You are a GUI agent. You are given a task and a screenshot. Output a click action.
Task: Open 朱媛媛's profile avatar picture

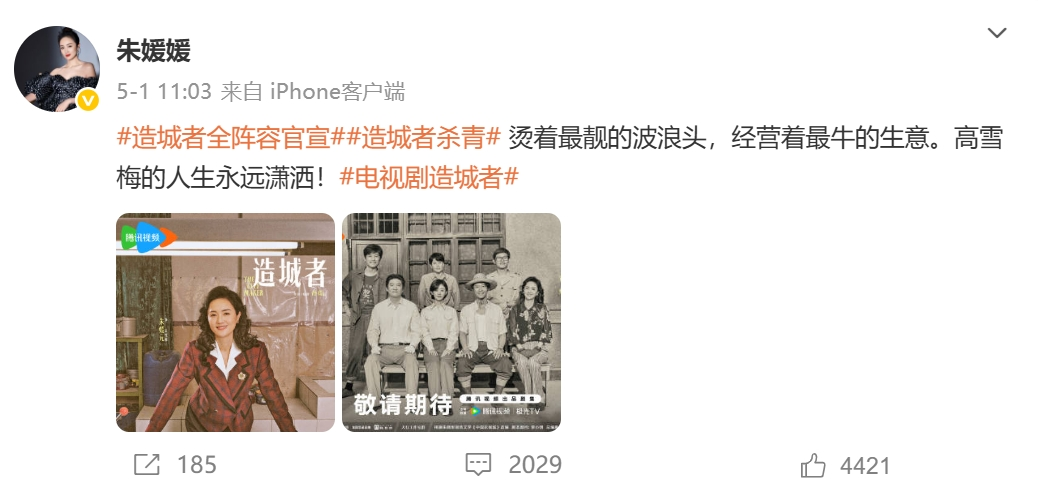coord(57,69)
